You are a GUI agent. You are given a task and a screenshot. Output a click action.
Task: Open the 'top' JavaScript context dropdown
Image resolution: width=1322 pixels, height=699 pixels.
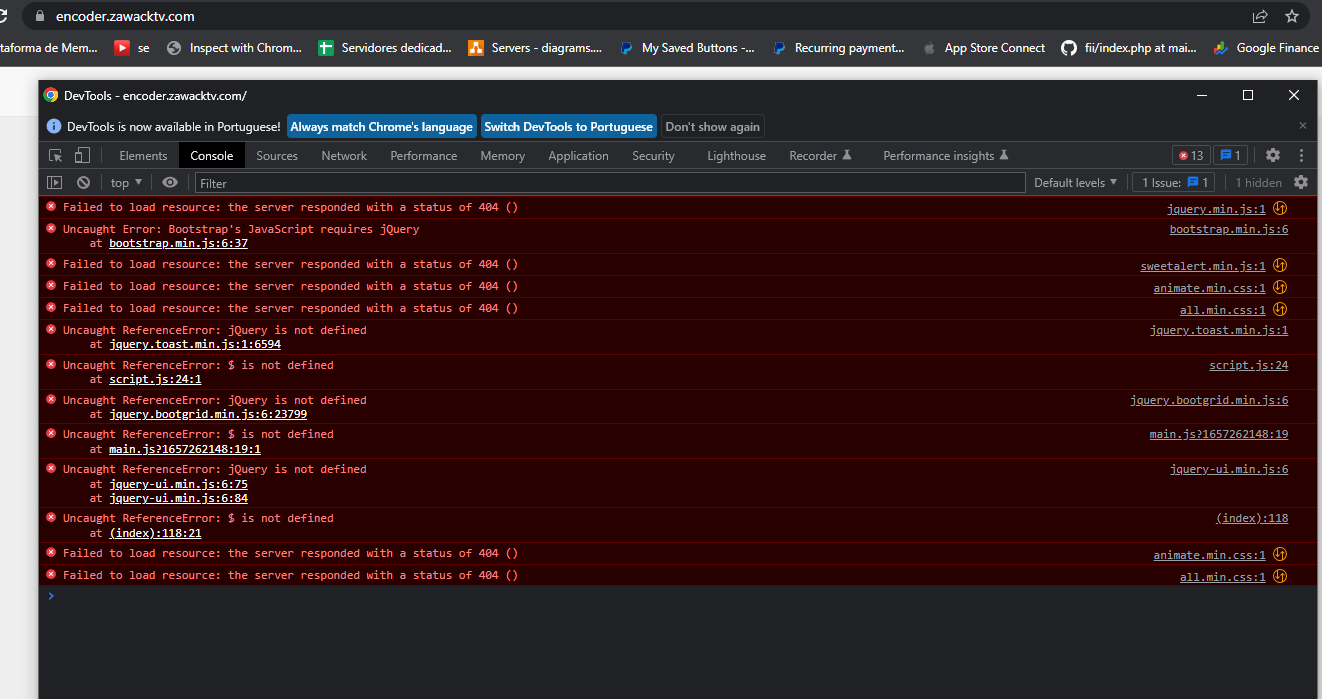[126, 182]
